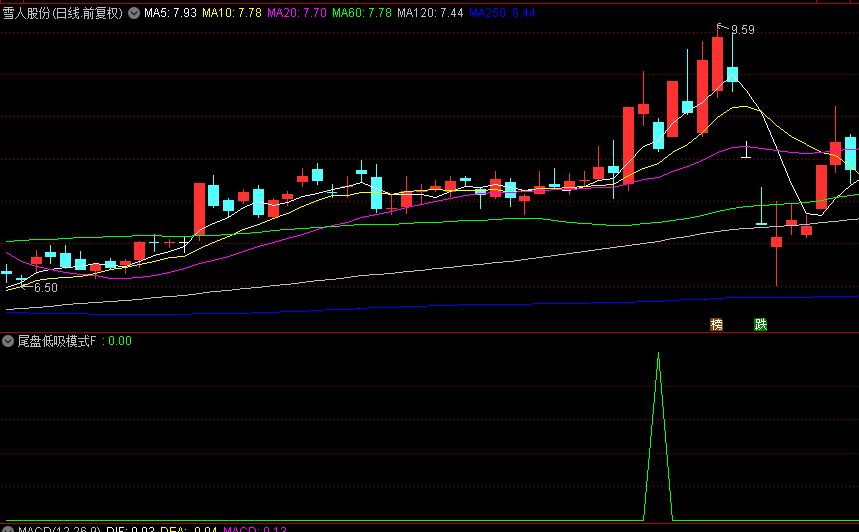Click the flag icon beside the 9.59 high

click(x=718, y=28)
